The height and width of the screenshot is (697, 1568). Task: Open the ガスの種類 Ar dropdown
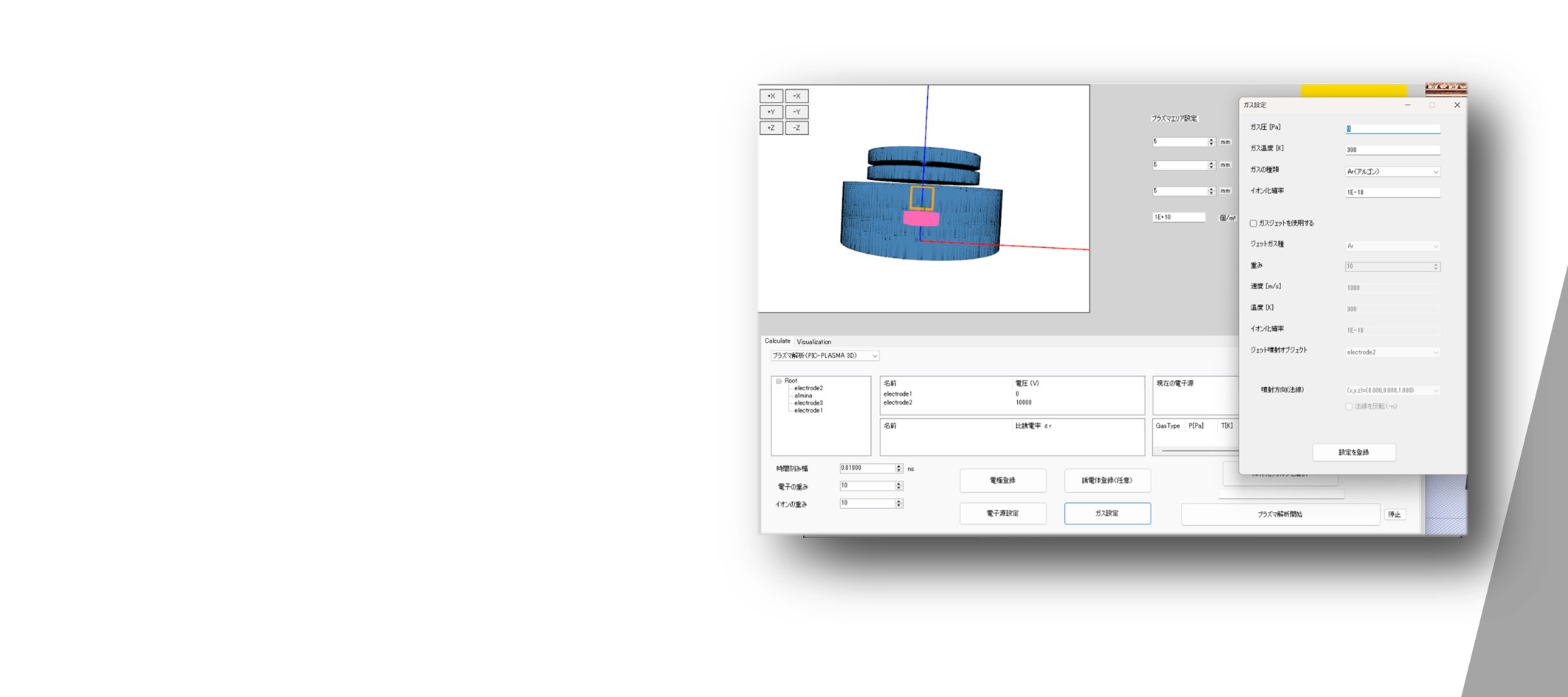[x=1392, y=172]
